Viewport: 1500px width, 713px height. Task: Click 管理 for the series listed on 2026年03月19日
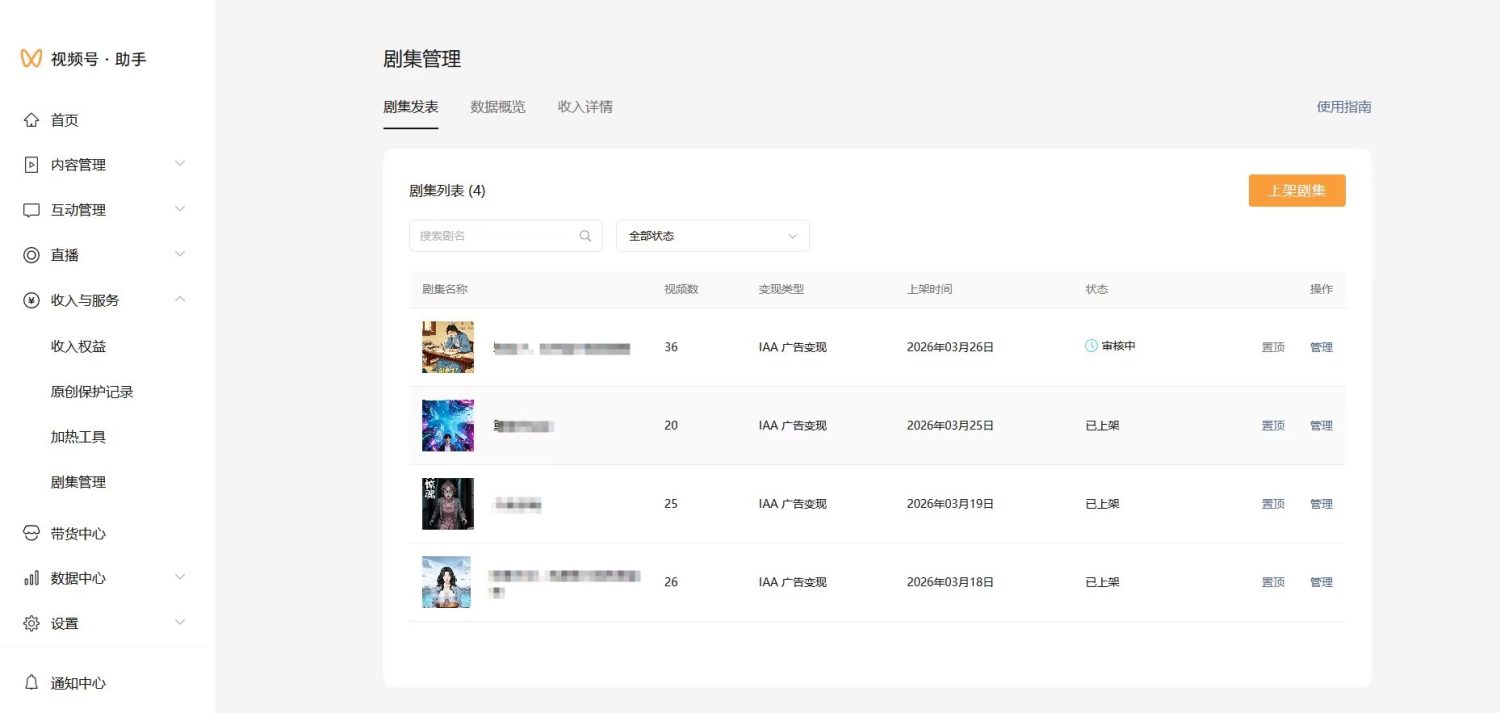click(x=1321, y=503)
